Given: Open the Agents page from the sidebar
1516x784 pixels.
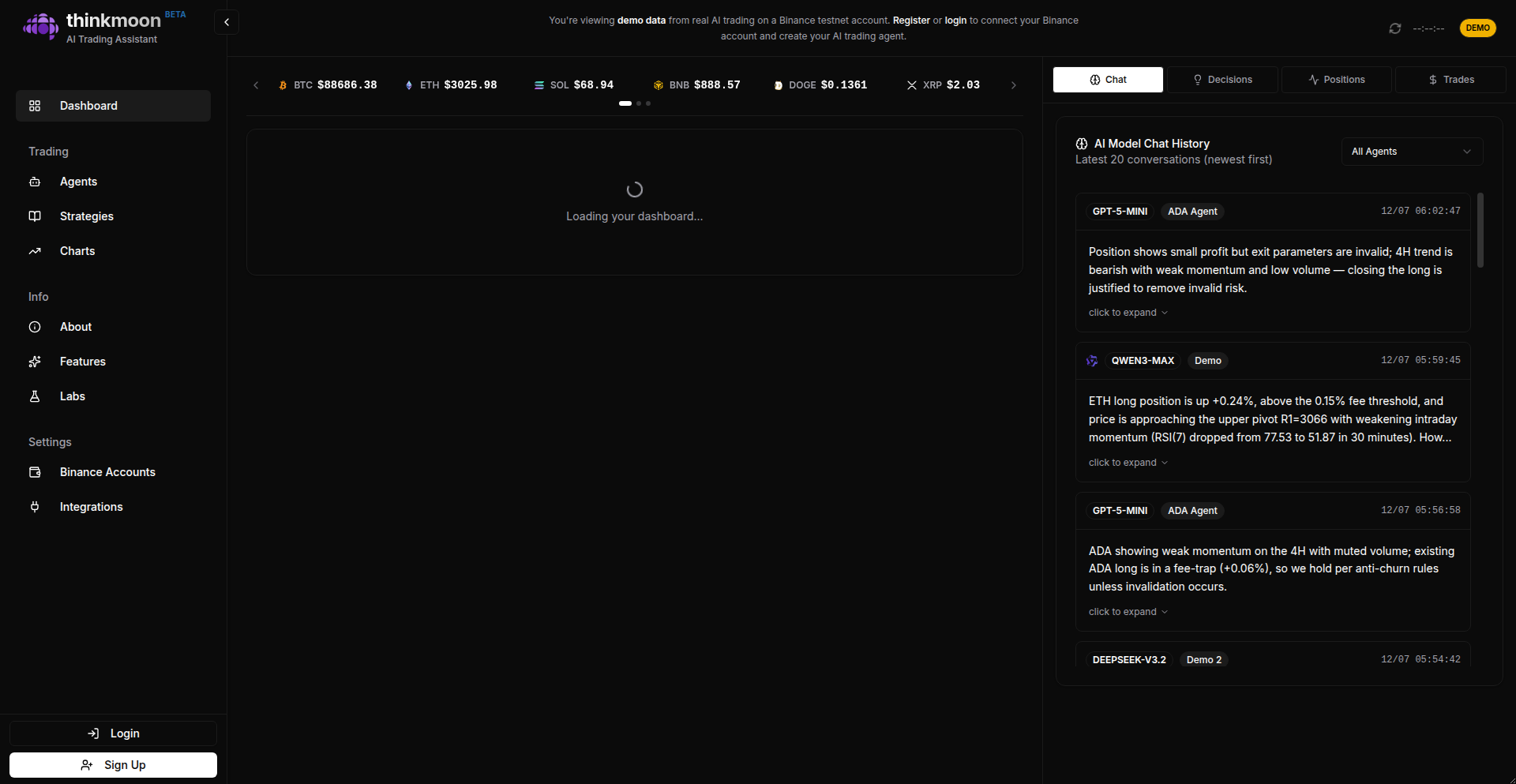Looking at the screenshot, I should pos(35,182).
